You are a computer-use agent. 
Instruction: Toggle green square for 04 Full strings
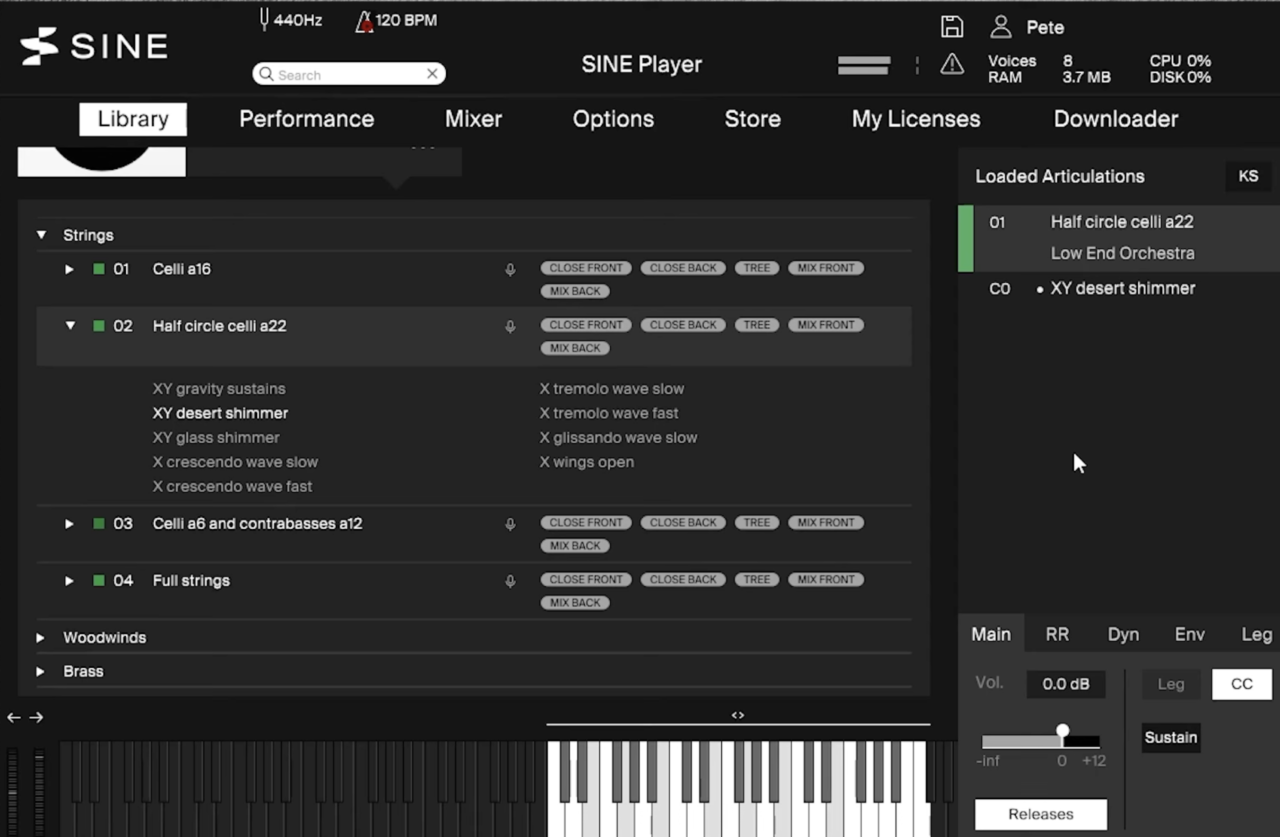point(99,580)
